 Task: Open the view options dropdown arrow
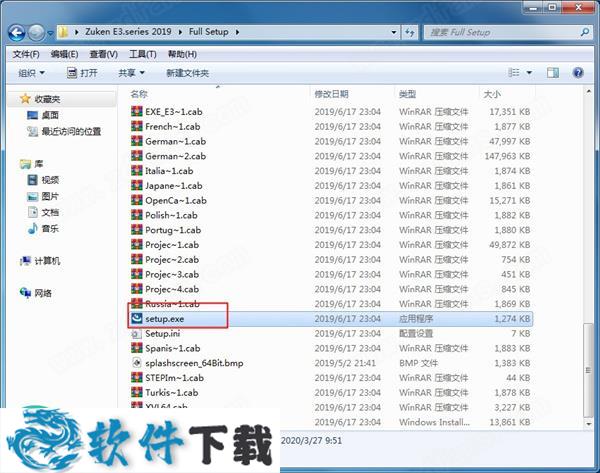coord(529,72)
